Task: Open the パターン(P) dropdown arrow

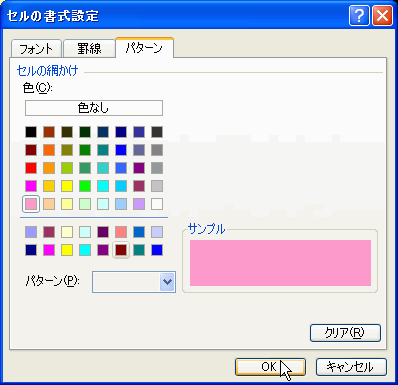Action: point(167,282)
